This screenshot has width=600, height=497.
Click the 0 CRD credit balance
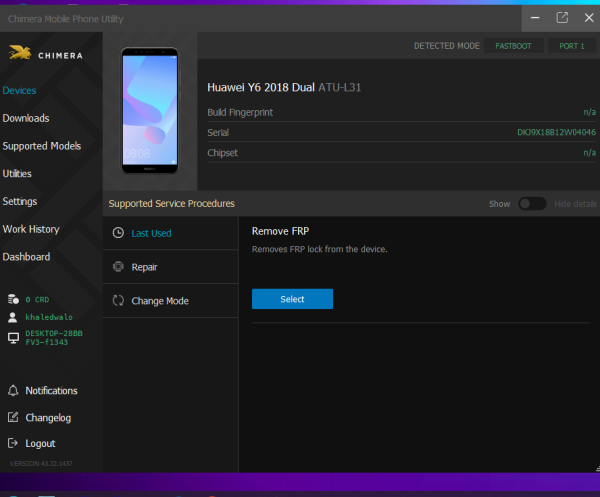click(38, 300)
